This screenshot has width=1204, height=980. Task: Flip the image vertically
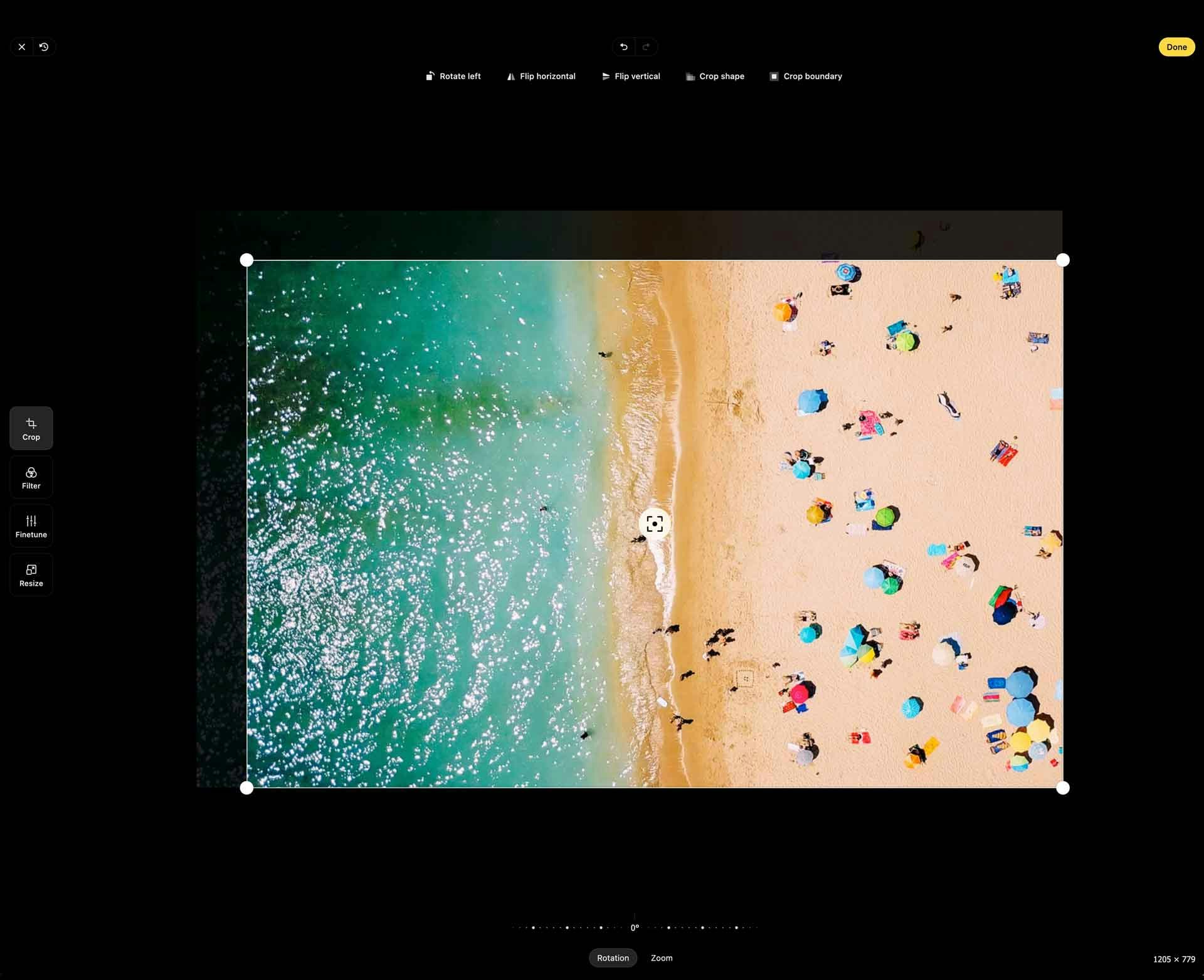[631, 76]
